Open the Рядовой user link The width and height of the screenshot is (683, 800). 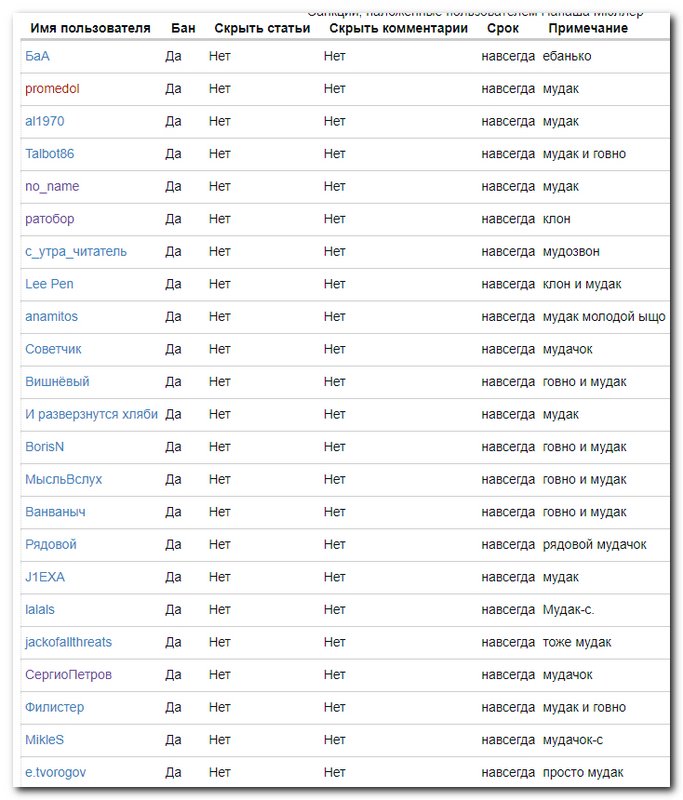click(x=51, y=545)
